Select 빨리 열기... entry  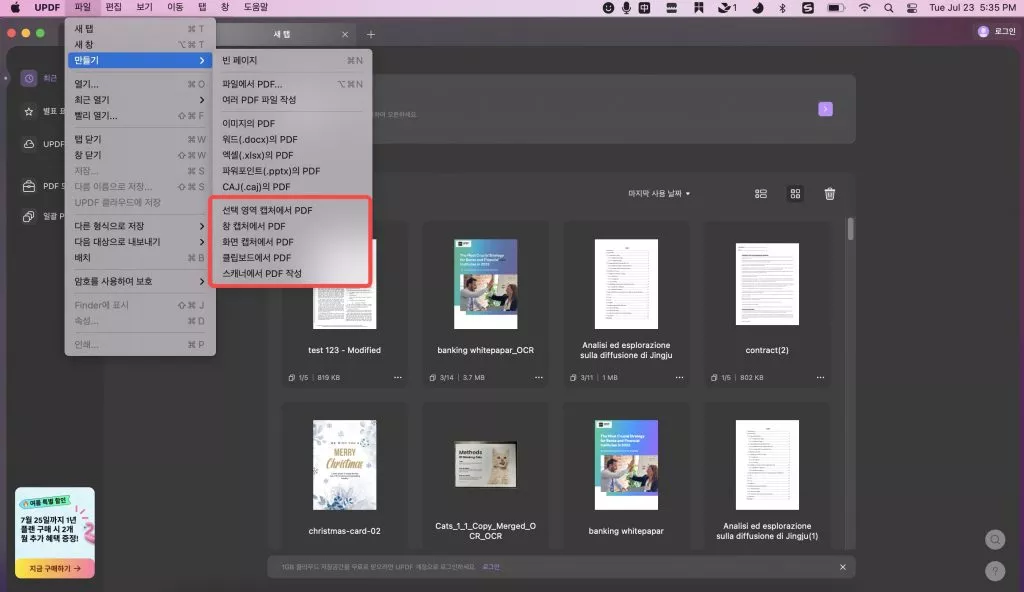pyautogui.click(x=140, y=116)
